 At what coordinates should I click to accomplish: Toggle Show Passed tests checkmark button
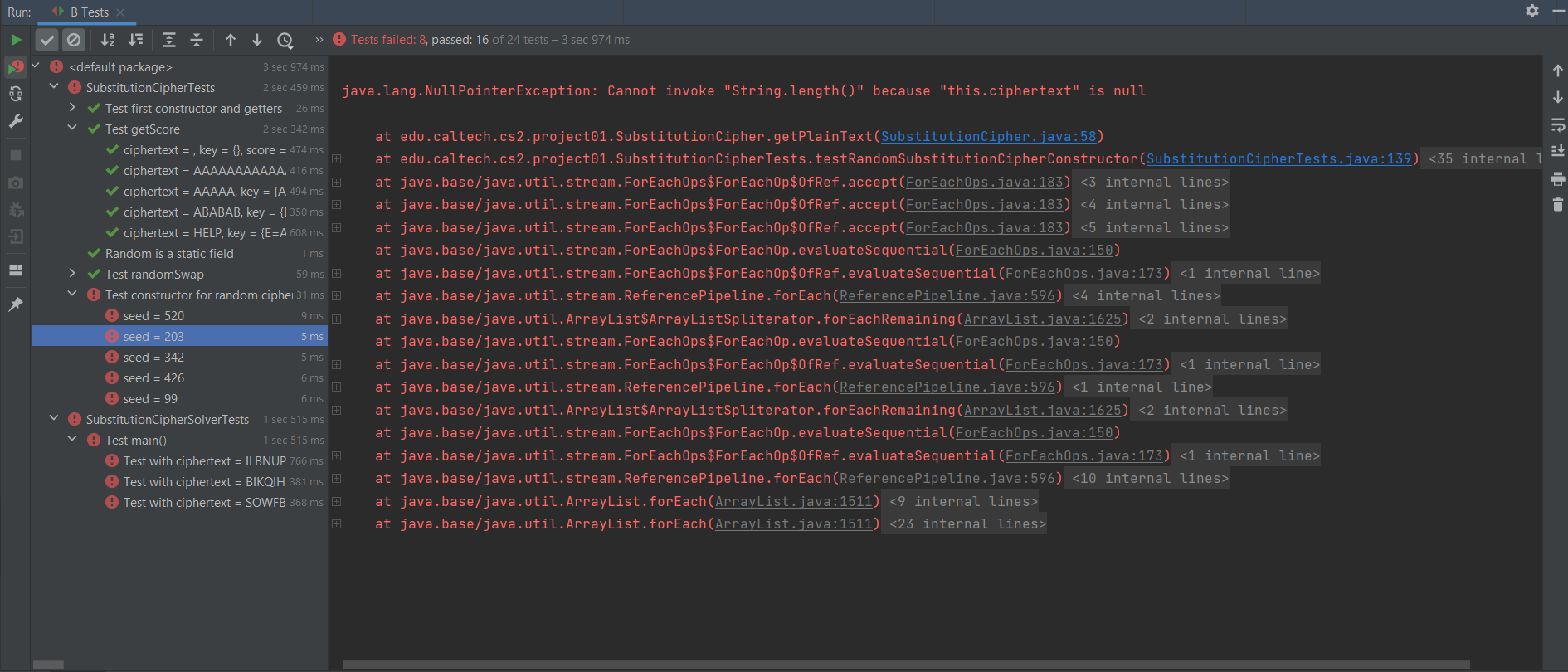[47, 40]
